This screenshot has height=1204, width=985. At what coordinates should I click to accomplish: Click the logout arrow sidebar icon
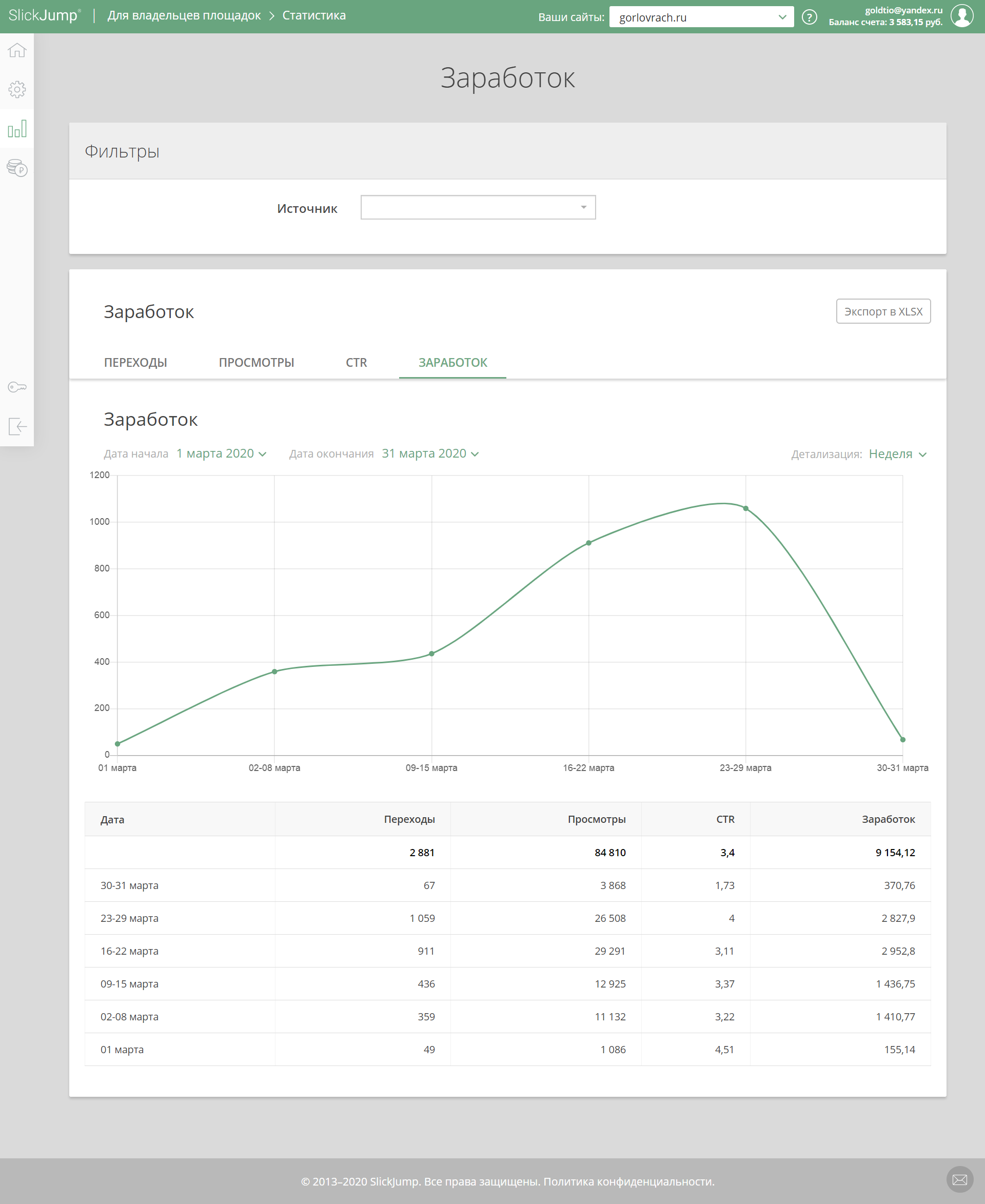coord(17,426)
